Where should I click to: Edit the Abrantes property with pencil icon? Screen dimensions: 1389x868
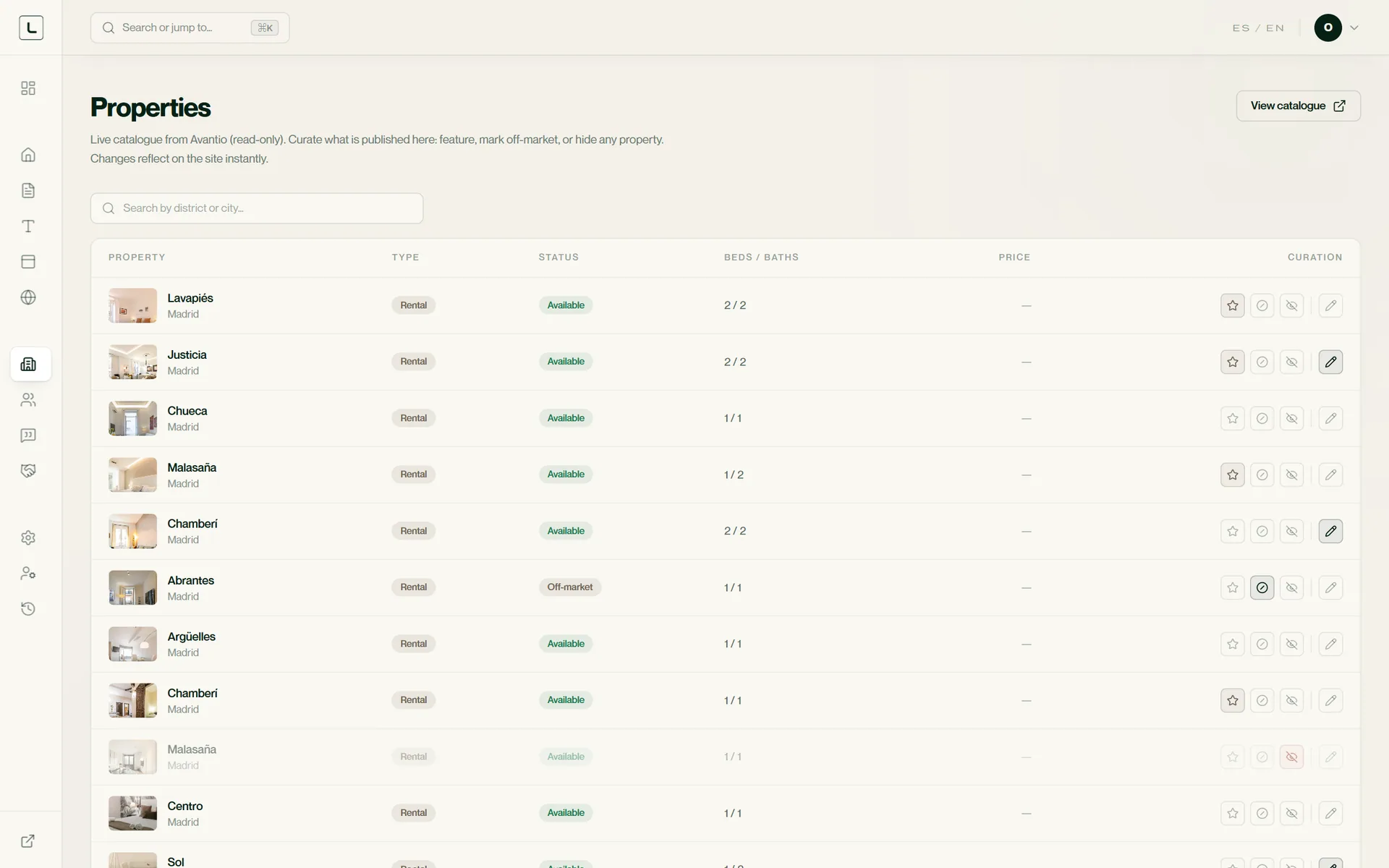[x=1330, y=587]
